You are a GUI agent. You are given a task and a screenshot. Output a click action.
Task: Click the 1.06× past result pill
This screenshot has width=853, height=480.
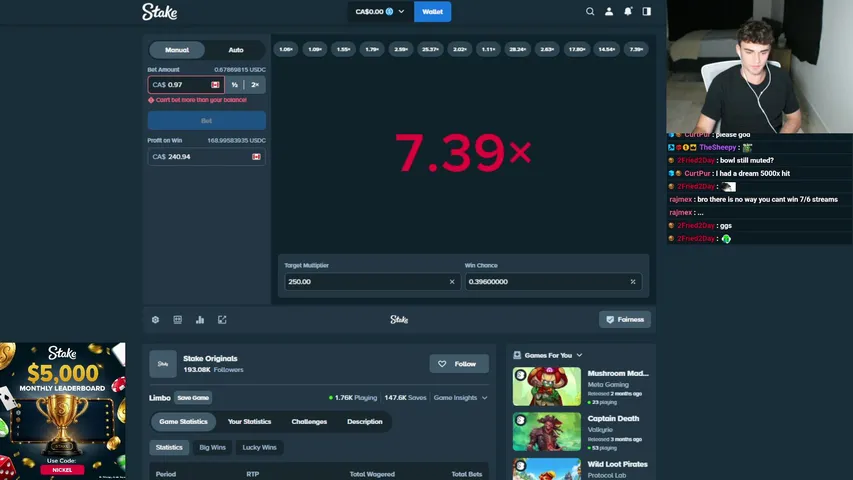pyautogui.click(x=286, y=50)
